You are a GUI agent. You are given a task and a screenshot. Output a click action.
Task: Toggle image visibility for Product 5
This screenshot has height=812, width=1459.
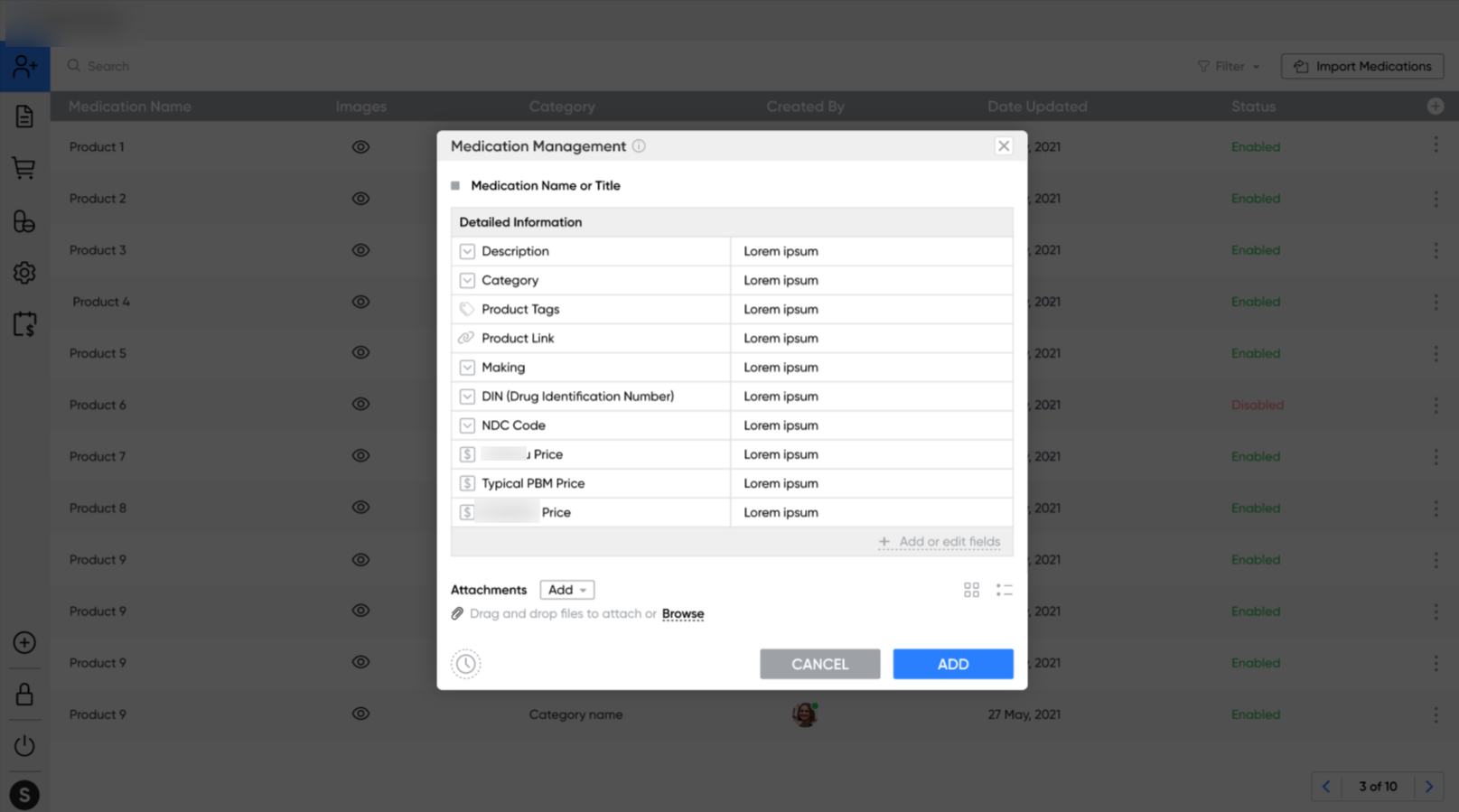click(360, 353)
